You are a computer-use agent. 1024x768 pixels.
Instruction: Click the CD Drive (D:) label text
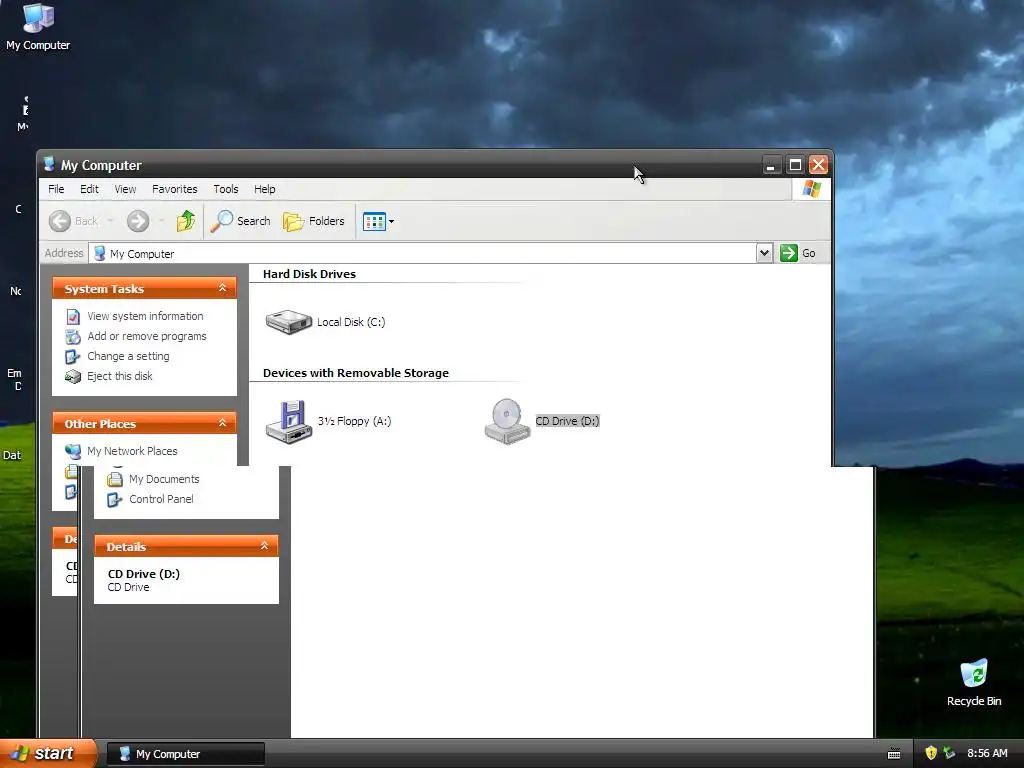568,421
